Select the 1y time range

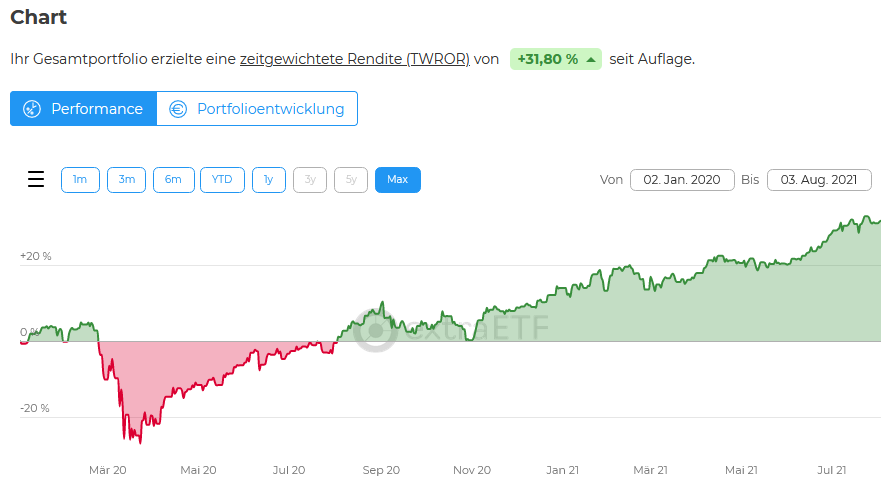[x=269, y=180]
